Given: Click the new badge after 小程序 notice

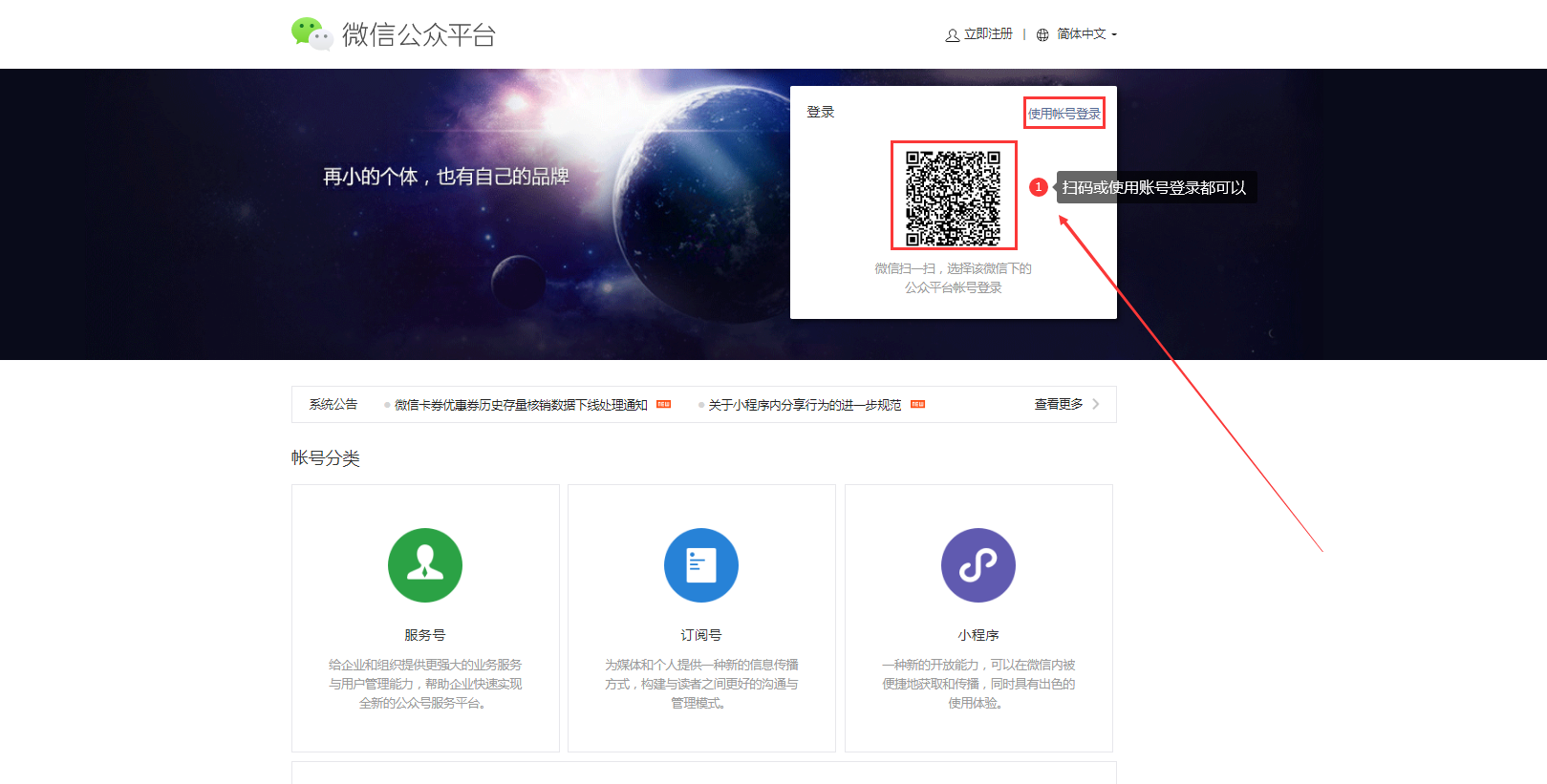Looking at the screenshot, I should (x=917, y=405).
